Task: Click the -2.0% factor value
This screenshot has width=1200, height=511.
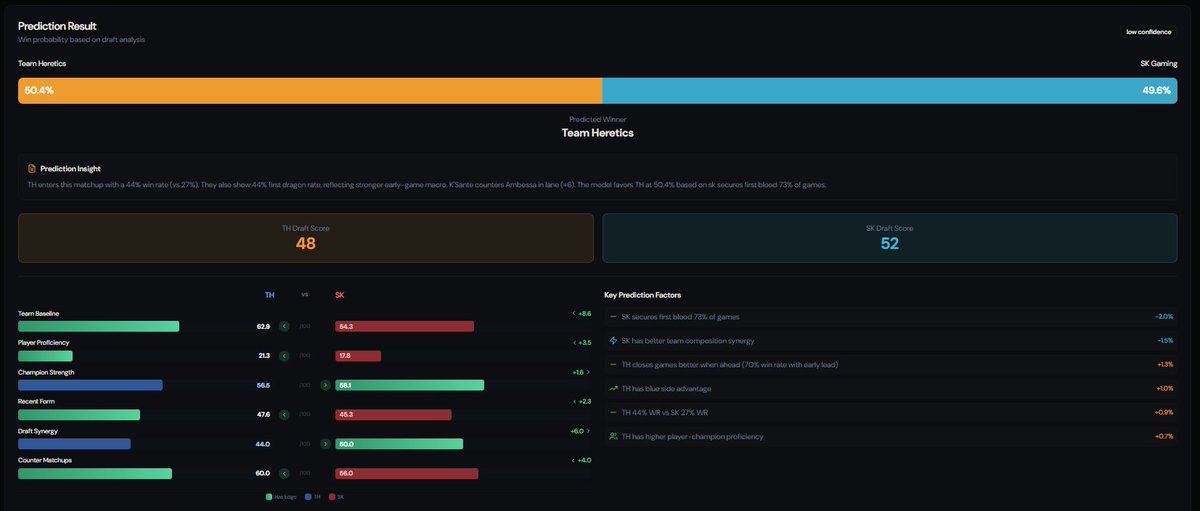Action: pyautogui.click(x=1164, y=317)
